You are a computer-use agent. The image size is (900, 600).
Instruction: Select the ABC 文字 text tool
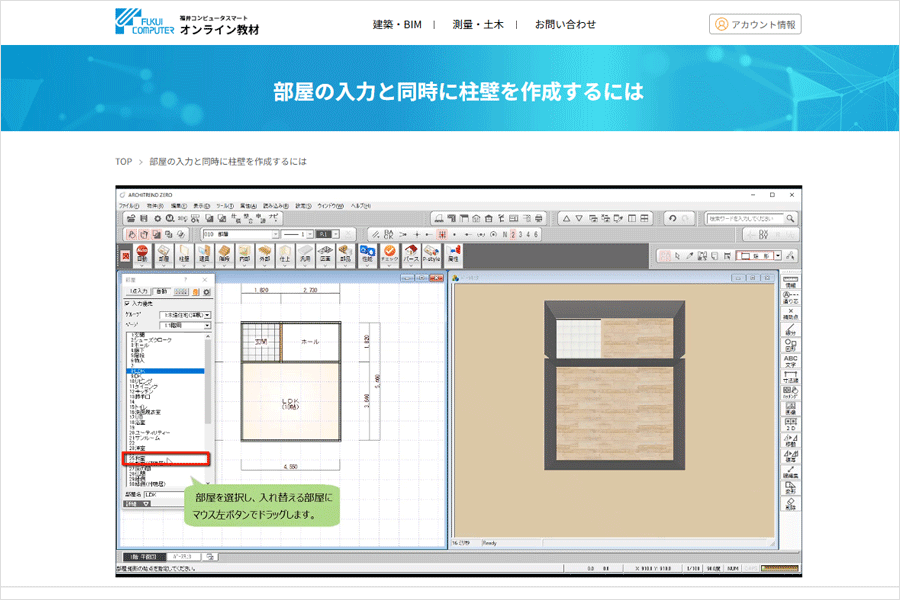790,360
